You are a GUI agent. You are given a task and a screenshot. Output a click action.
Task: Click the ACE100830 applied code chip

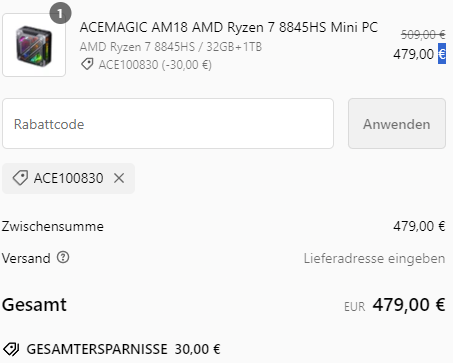point(69,178)
